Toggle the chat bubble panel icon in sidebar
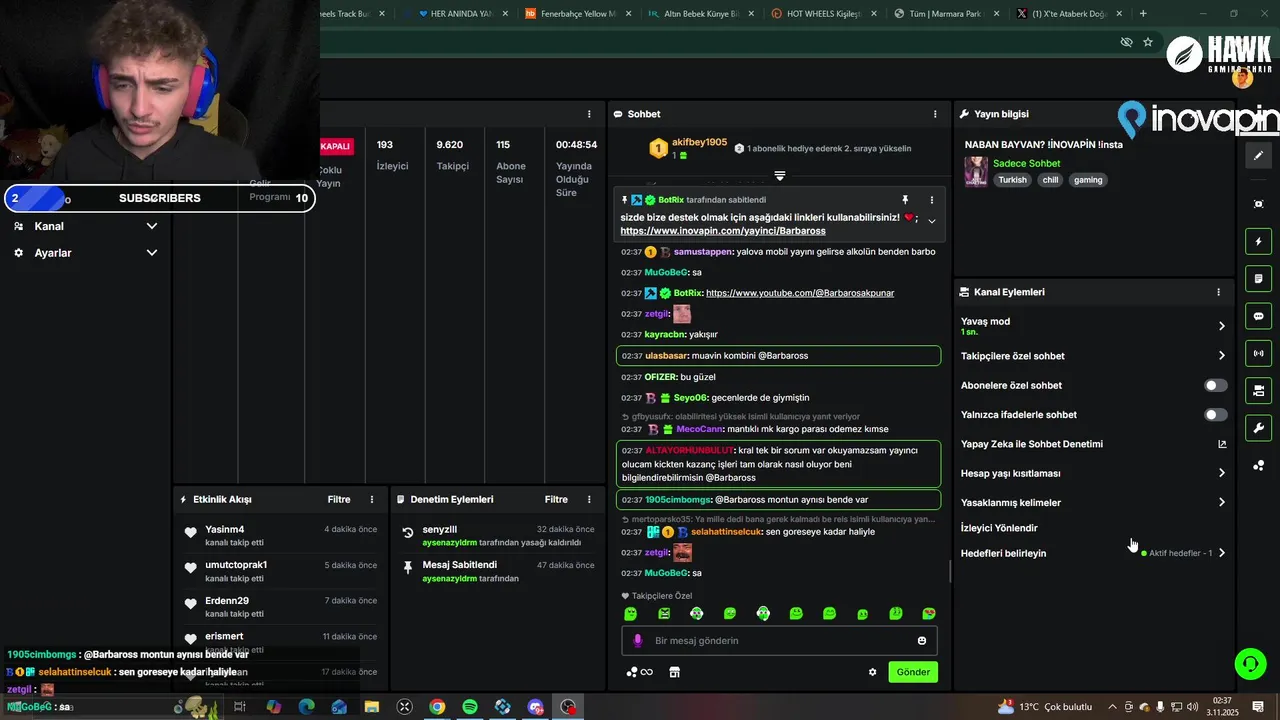Screen dimensions: 1280x720 click(1258, 316)
